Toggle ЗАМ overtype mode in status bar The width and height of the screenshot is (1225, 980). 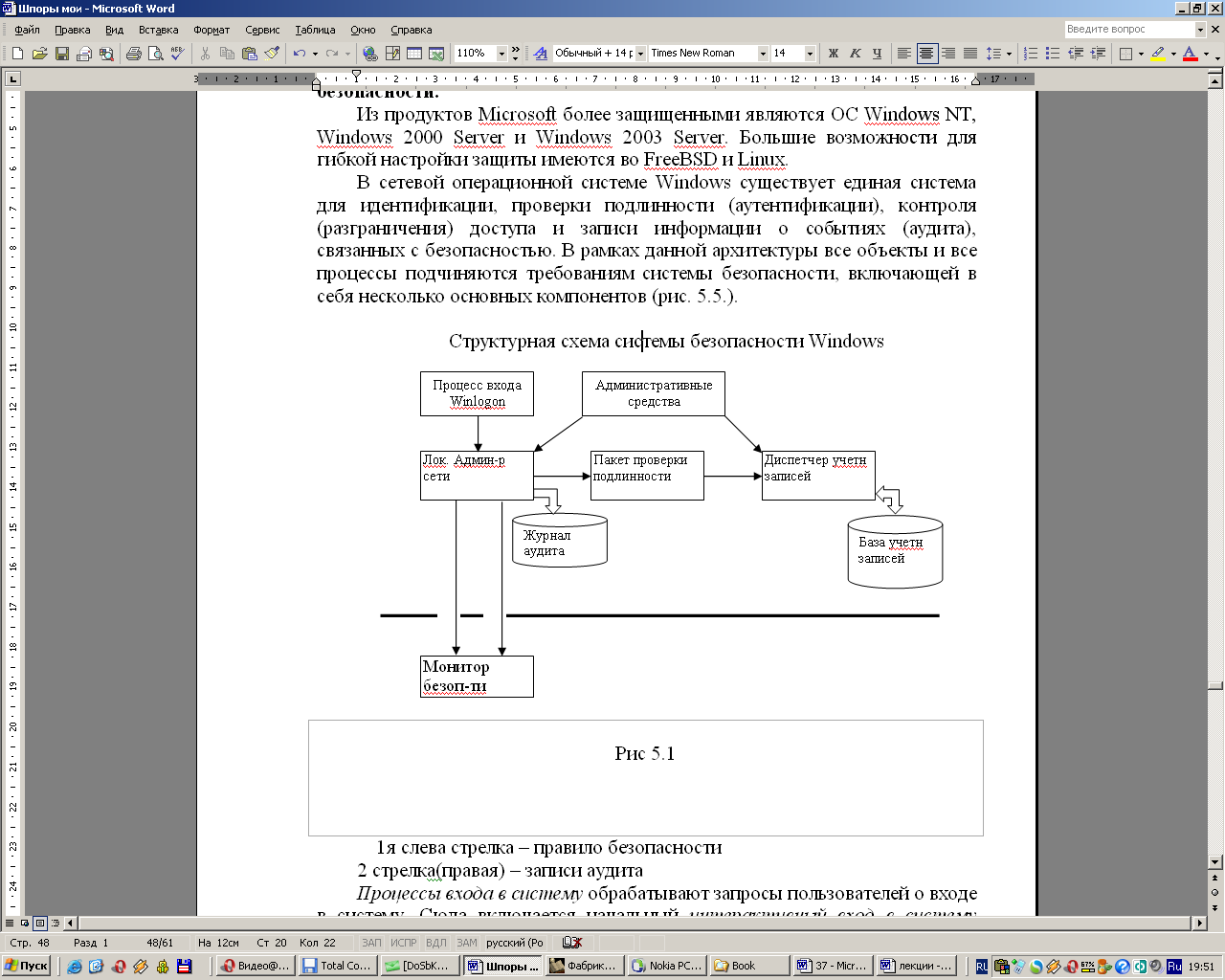pos(466,943)
